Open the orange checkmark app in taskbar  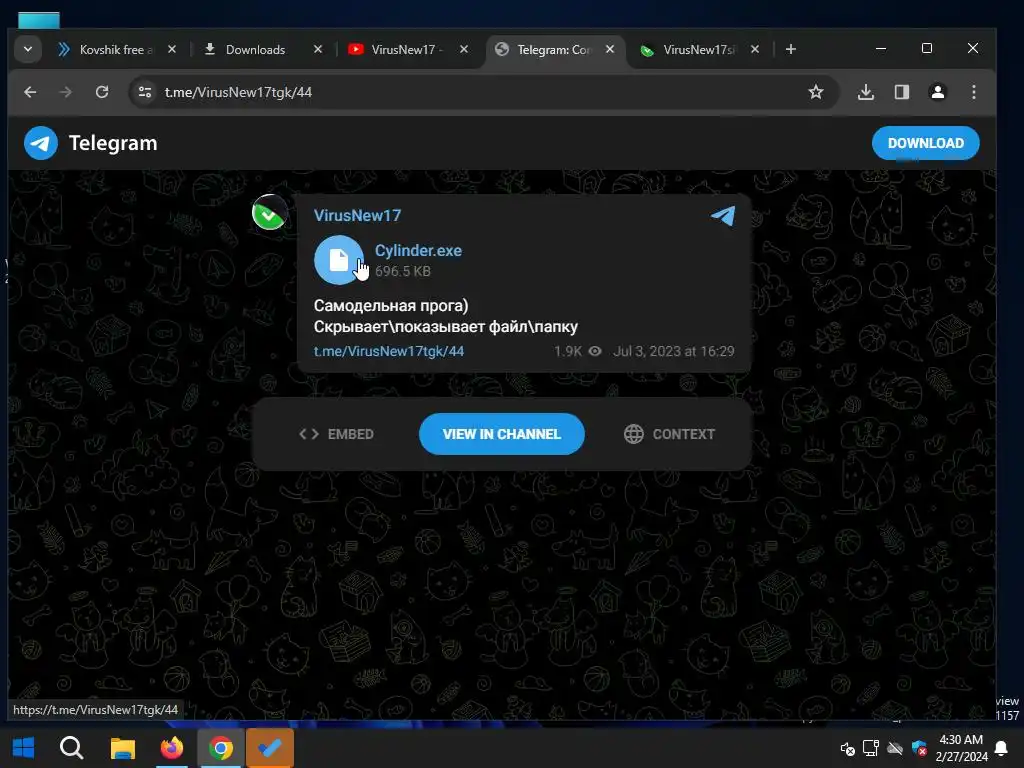click(270, 748)
